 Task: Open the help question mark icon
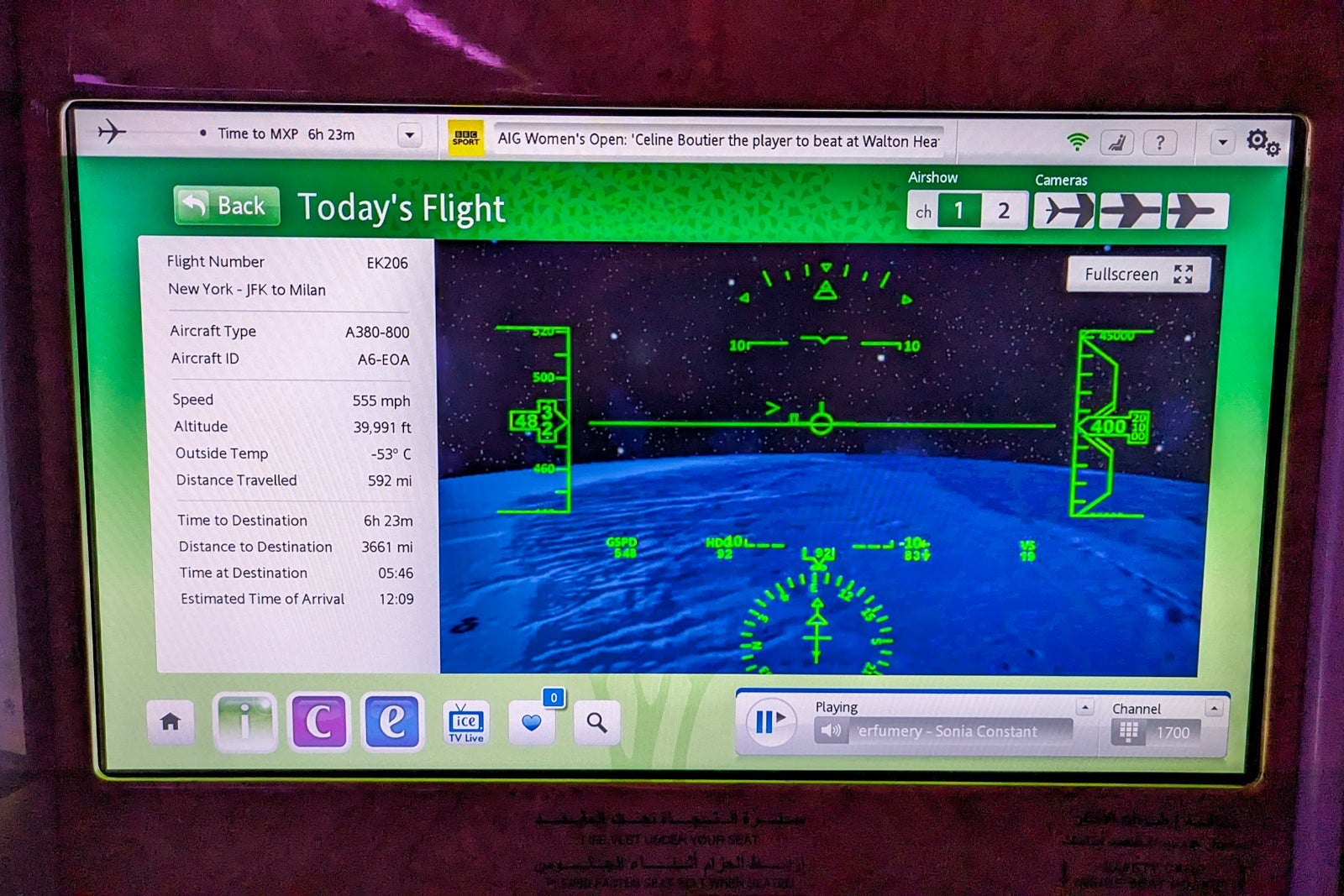(1160, 143)
